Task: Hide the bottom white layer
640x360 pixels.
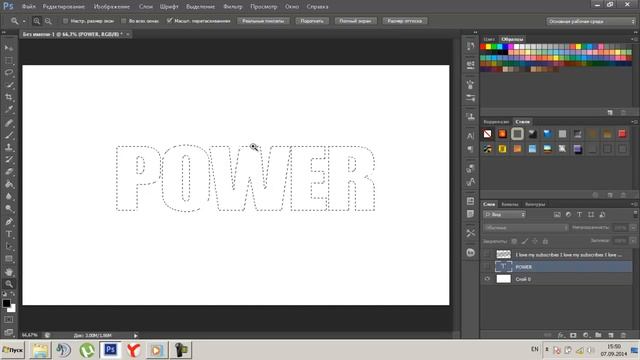Action: click(487, 279)
